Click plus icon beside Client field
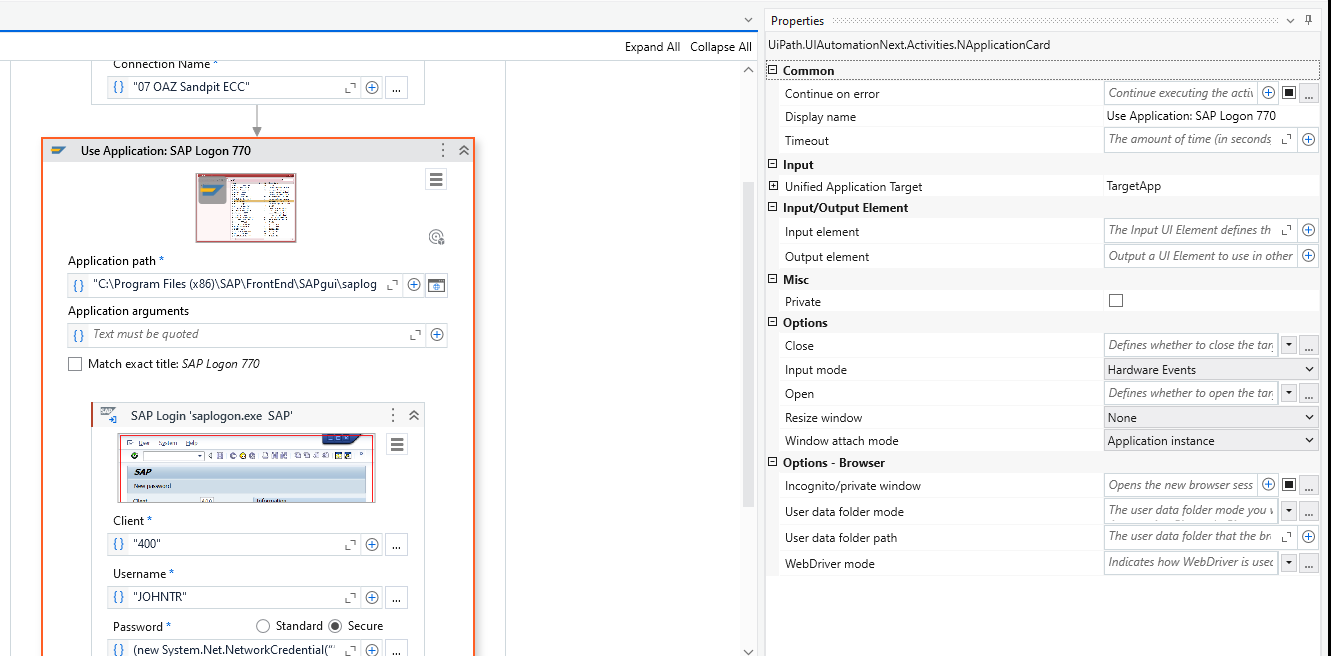Screen dimensions: 1331x656 pos(372,545)
